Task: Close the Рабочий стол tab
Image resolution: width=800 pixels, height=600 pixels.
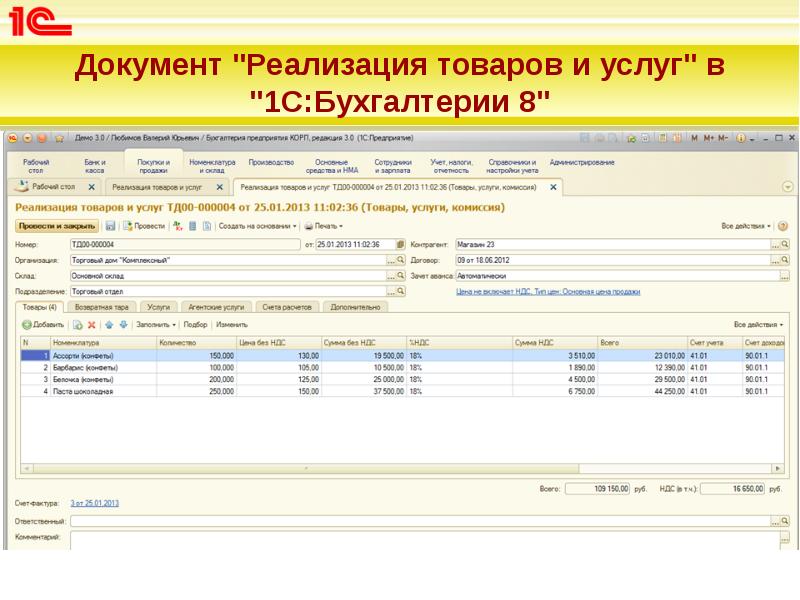Action: point(91,187)
